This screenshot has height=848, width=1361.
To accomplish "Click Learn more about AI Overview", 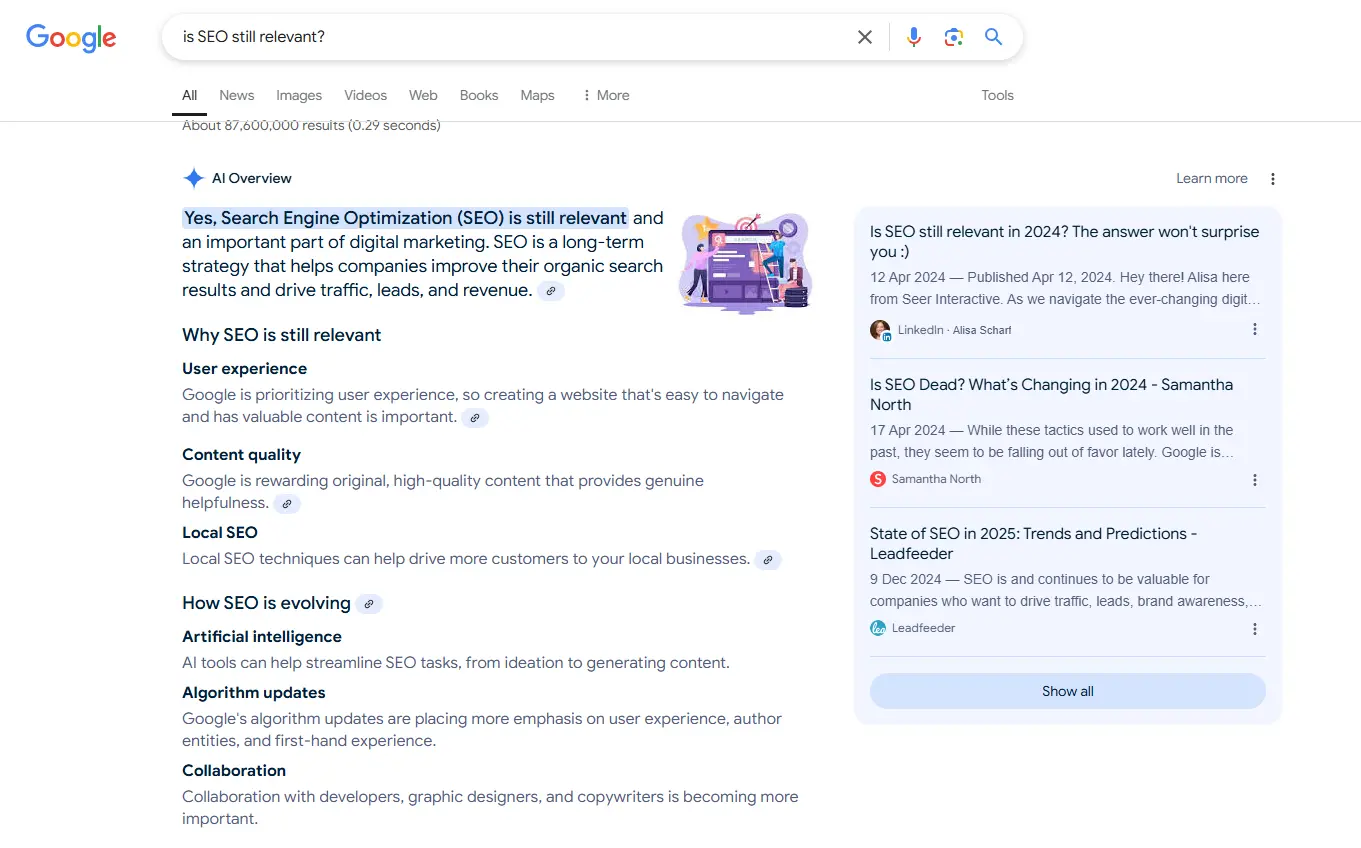I will tap(1212, 178).
